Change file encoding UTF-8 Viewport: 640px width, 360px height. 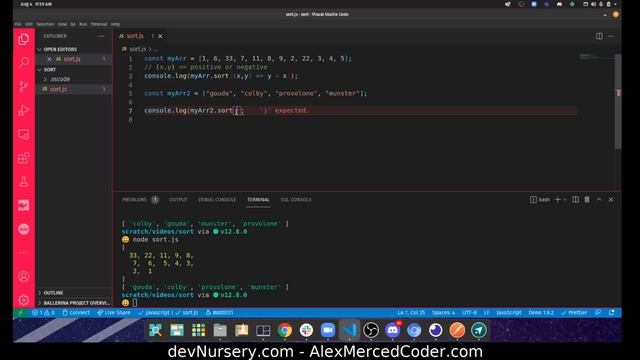click(x=469, y=313)
